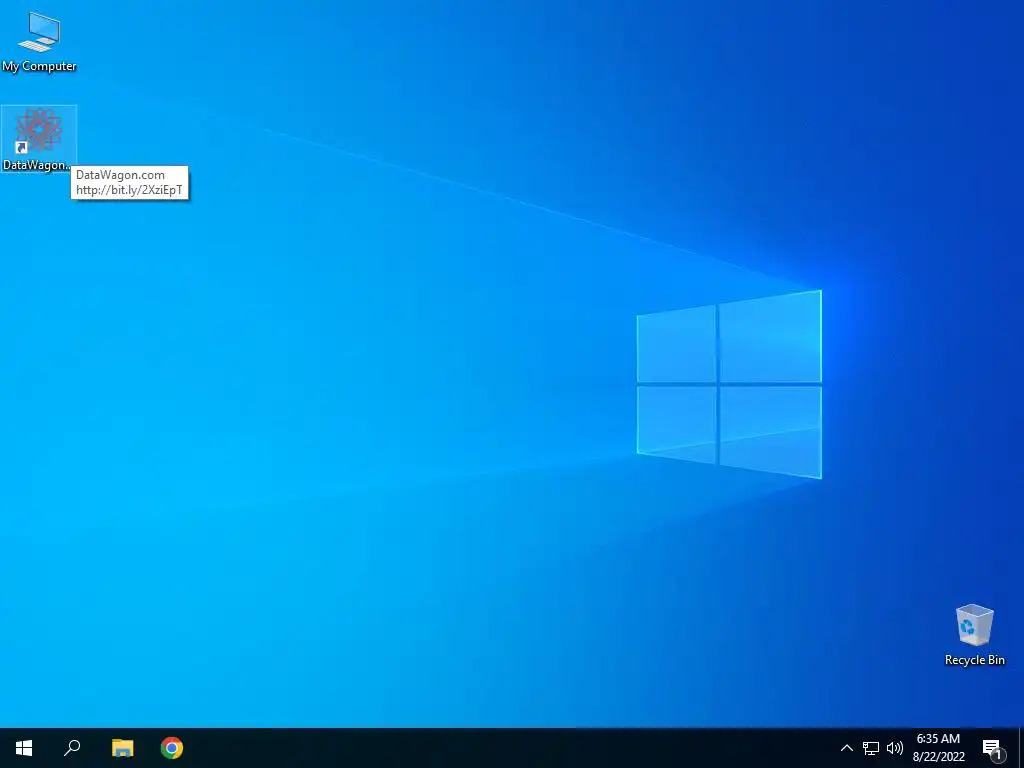This screenshot has height=768, width=1024.
Task: Launch File Explorer from taskbar
Action: click(x=122, y=748)
